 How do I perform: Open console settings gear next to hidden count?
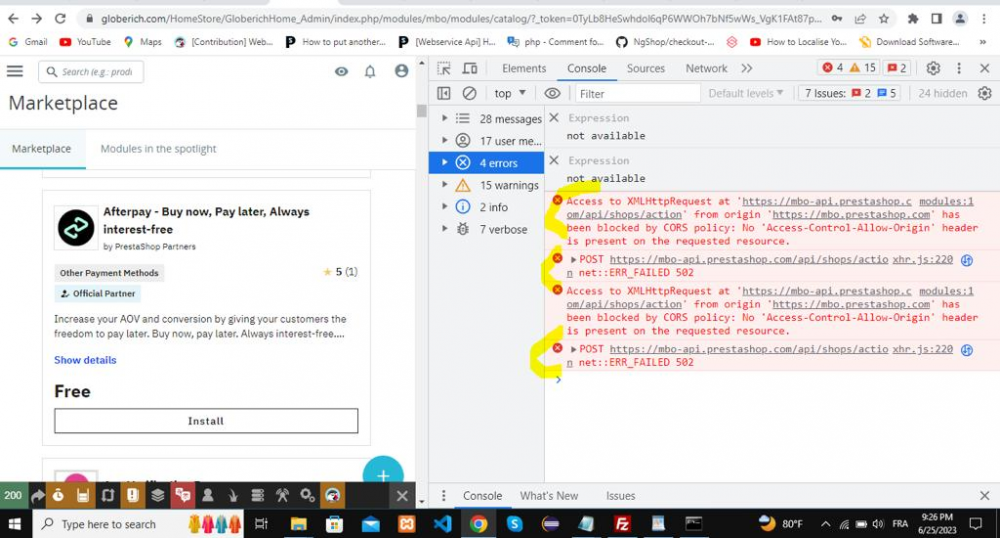coord(984,93)
